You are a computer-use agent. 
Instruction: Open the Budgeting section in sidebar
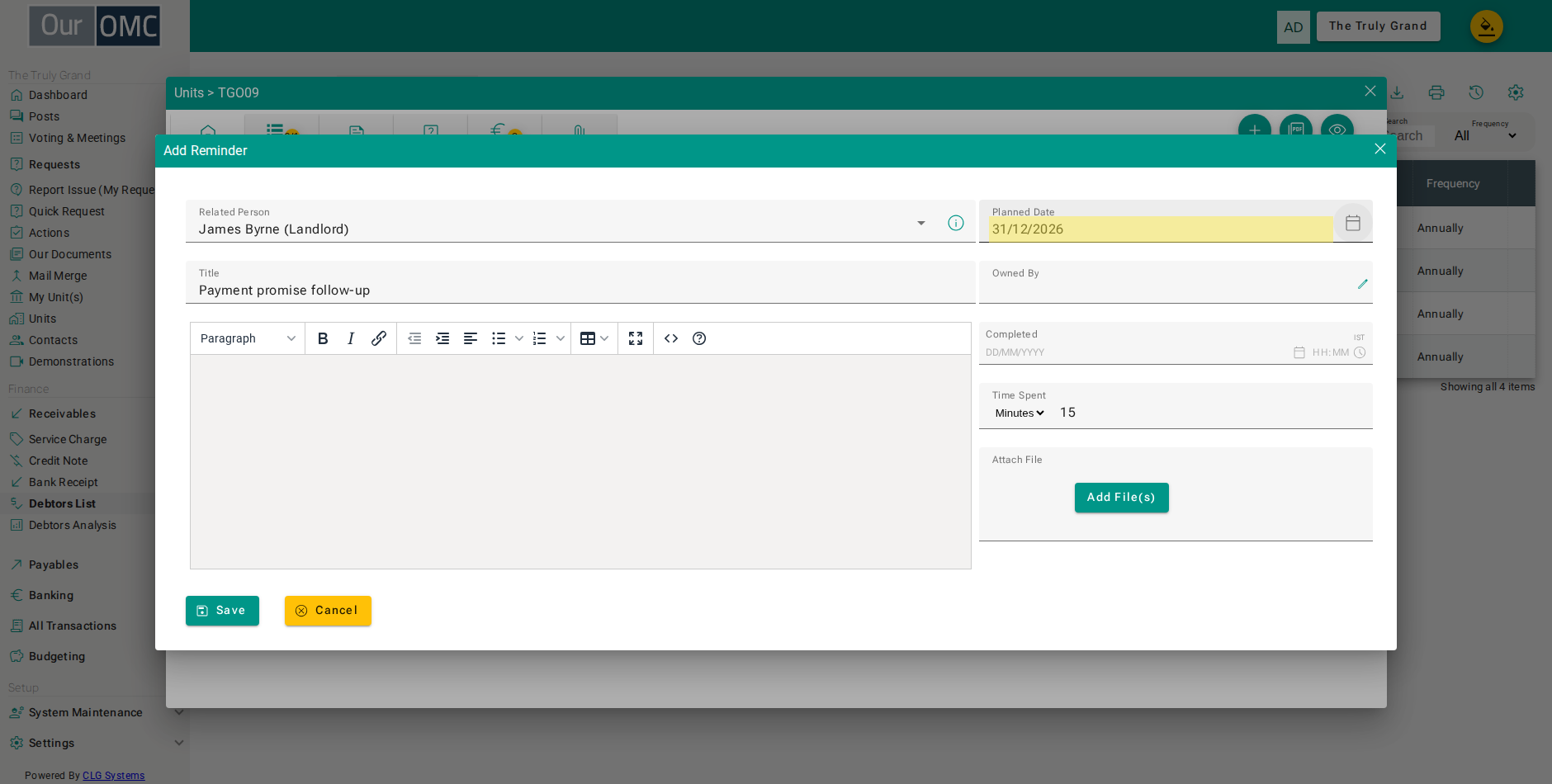coord(57,656)
